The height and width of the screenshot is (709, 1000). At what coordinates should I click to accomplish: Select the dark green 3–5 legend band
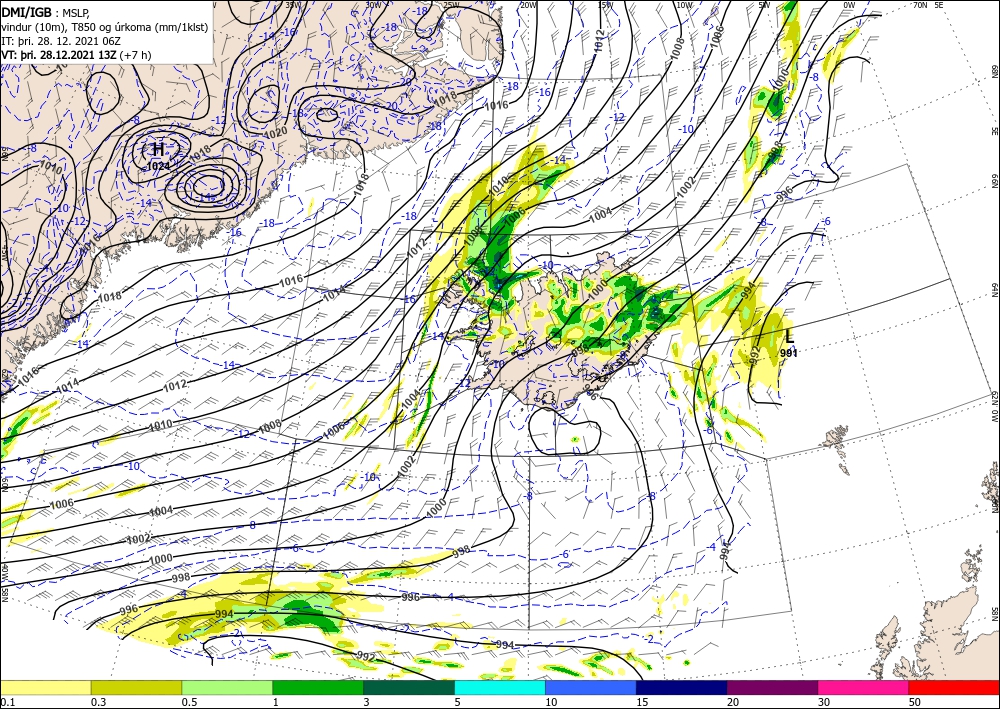[x=409, y=687]
